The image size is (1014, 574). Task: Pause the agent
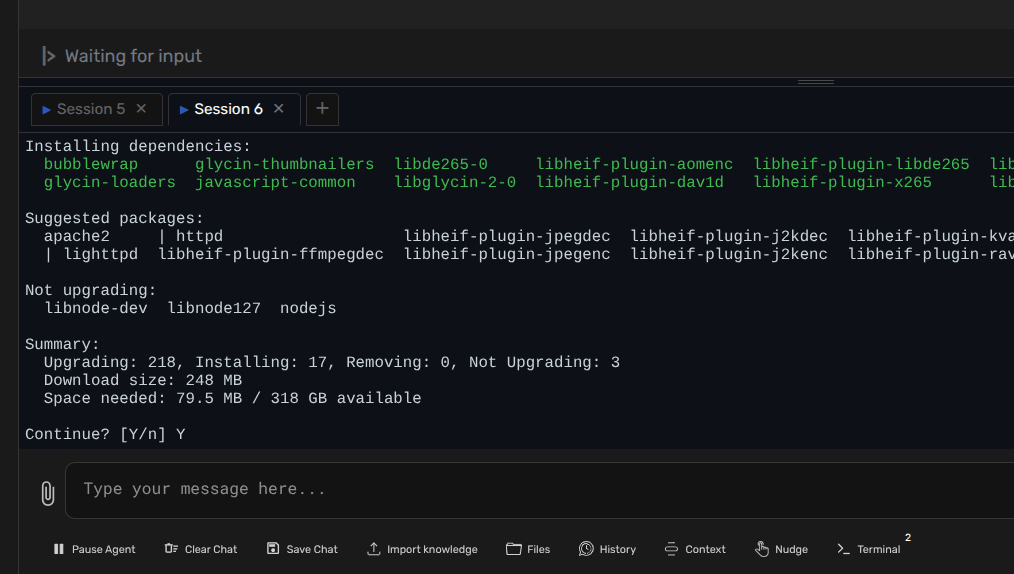point(94,549)
